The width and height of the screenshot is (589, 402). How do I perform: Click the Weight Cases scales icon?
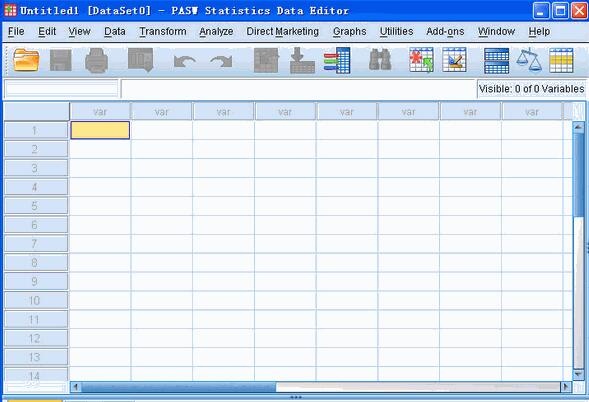coord(529,60)
